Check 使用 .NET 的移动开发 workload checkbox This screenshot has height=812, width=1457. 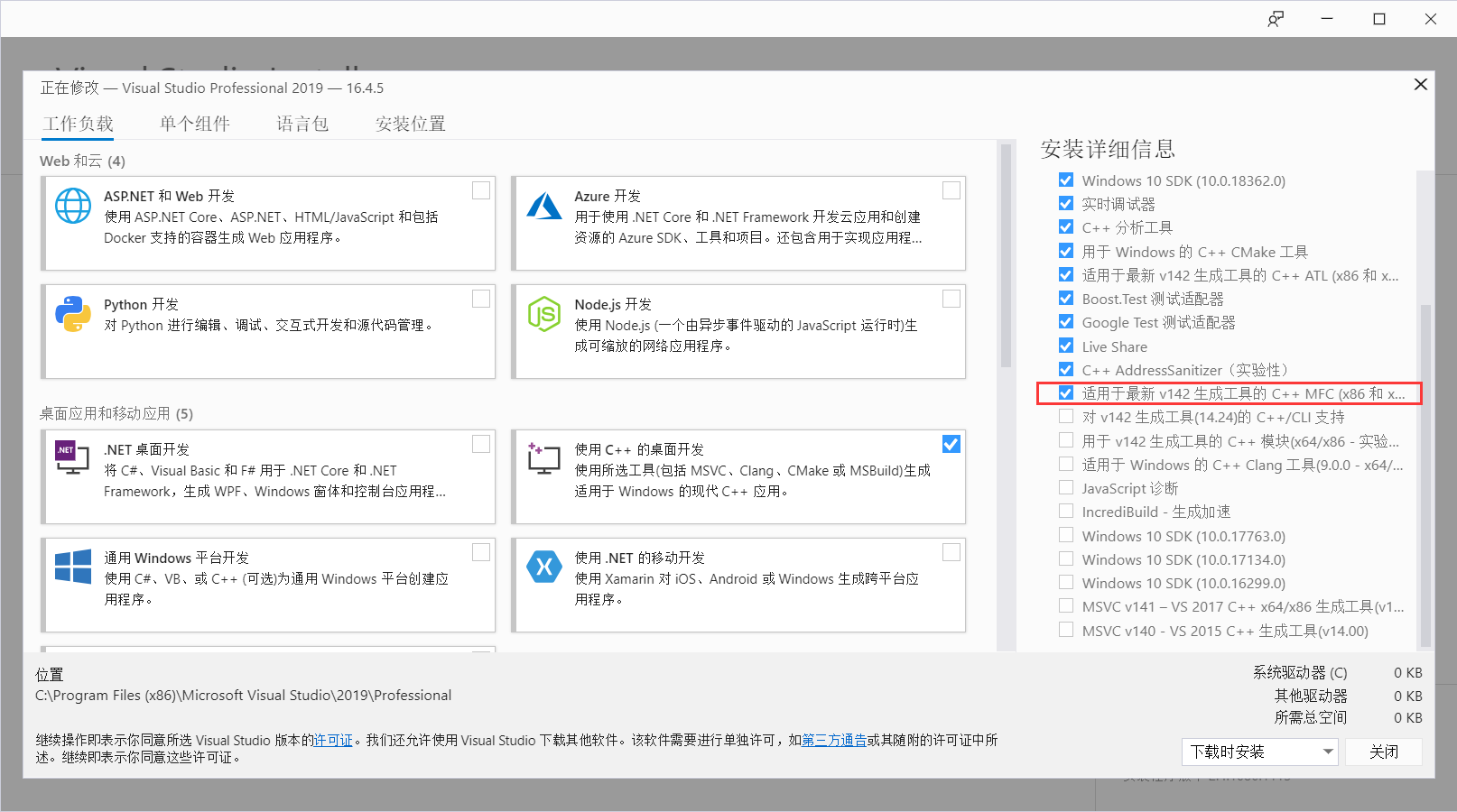951,552
